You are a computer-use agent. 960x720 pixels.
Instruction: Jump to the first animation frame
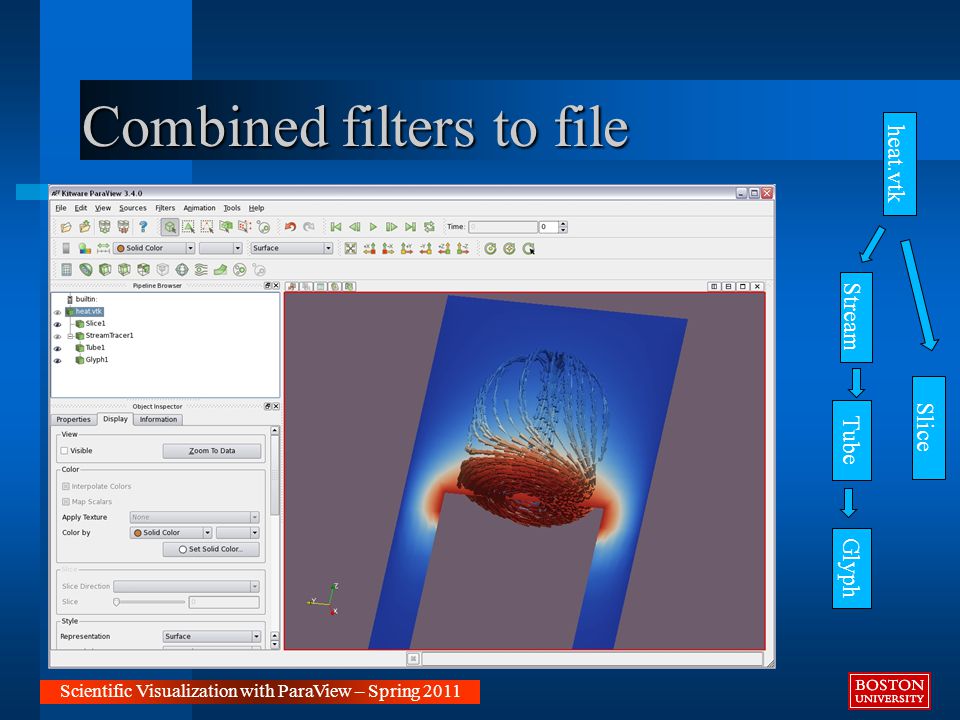336,227
